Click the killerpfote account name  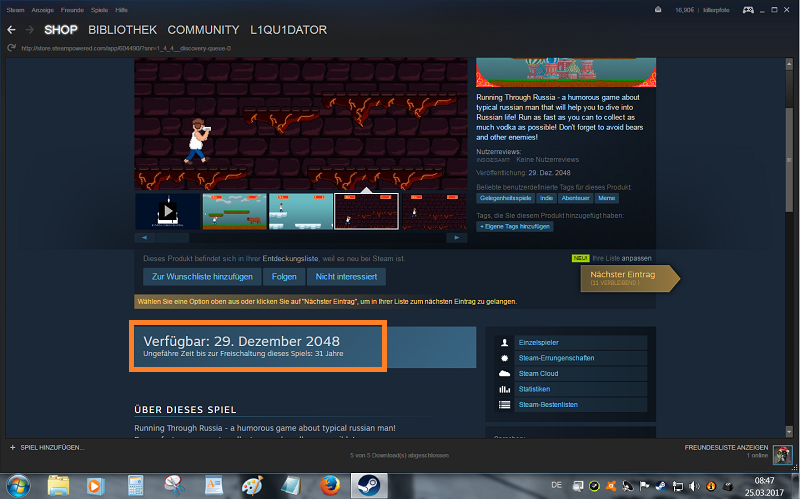click(x=716, y=10)
